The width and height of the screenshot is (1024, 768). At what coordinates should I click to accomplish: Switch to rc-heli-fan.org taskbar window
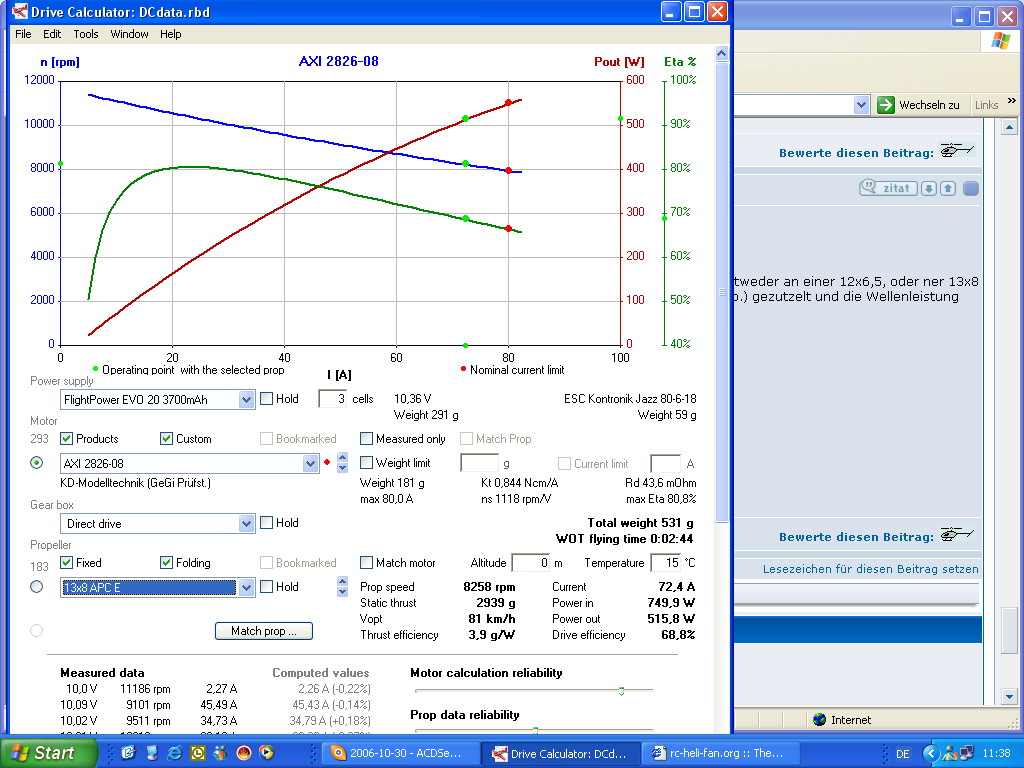click(723, 753)
